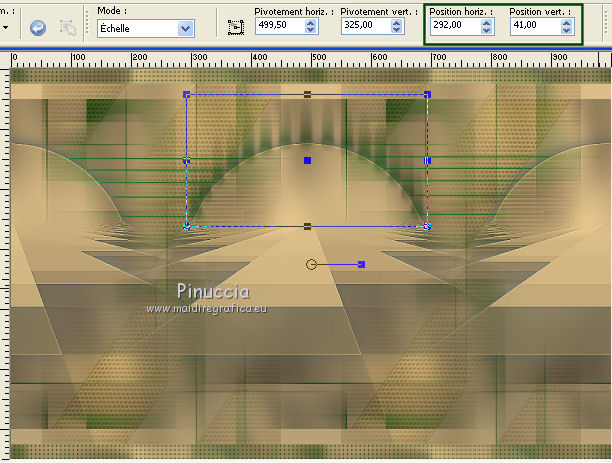Click the center pivot square of selection
The width and height of the screenshot is (612, 463).
click(308, 160)
